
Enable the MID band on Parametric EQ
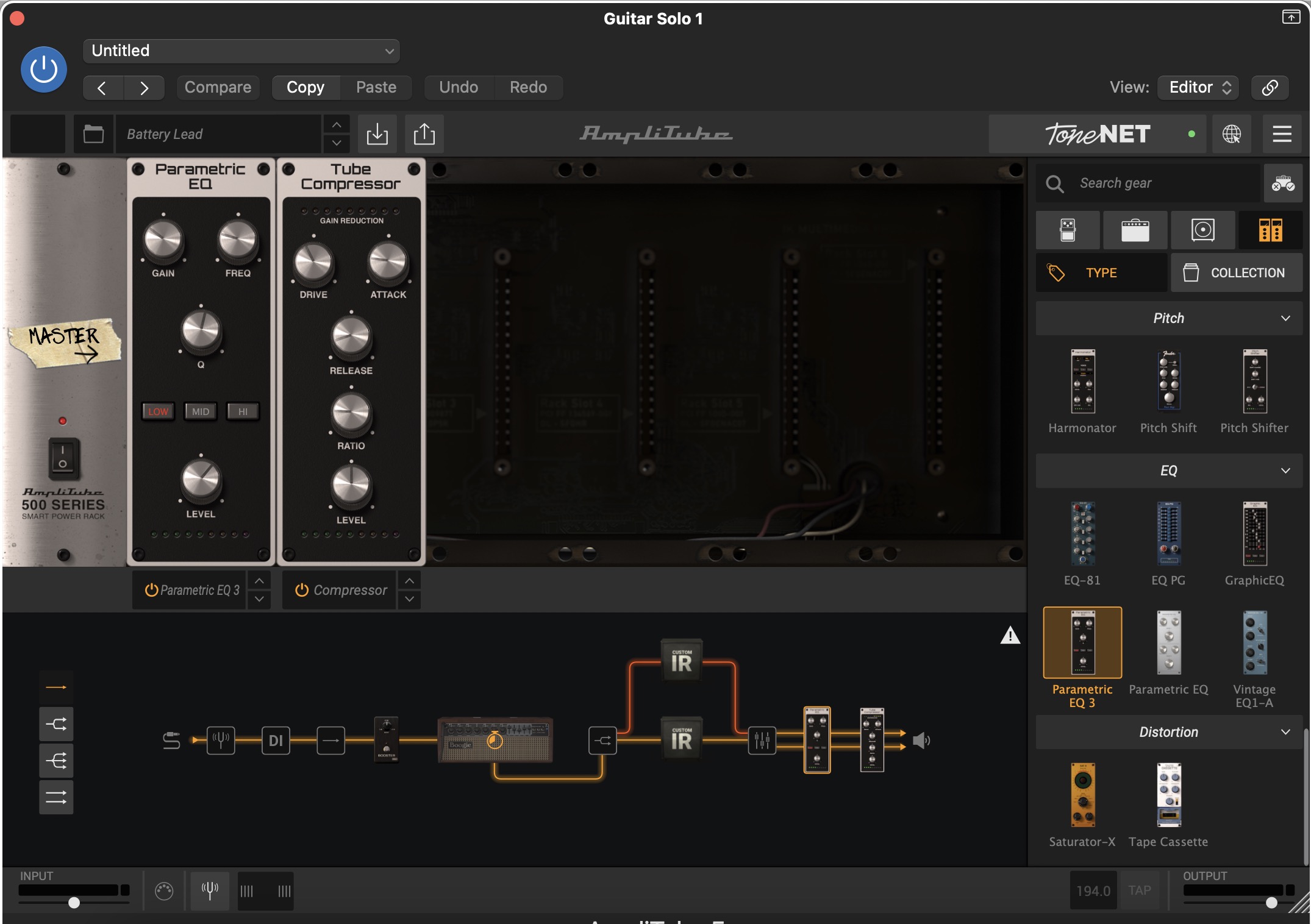tap(201, 412)
